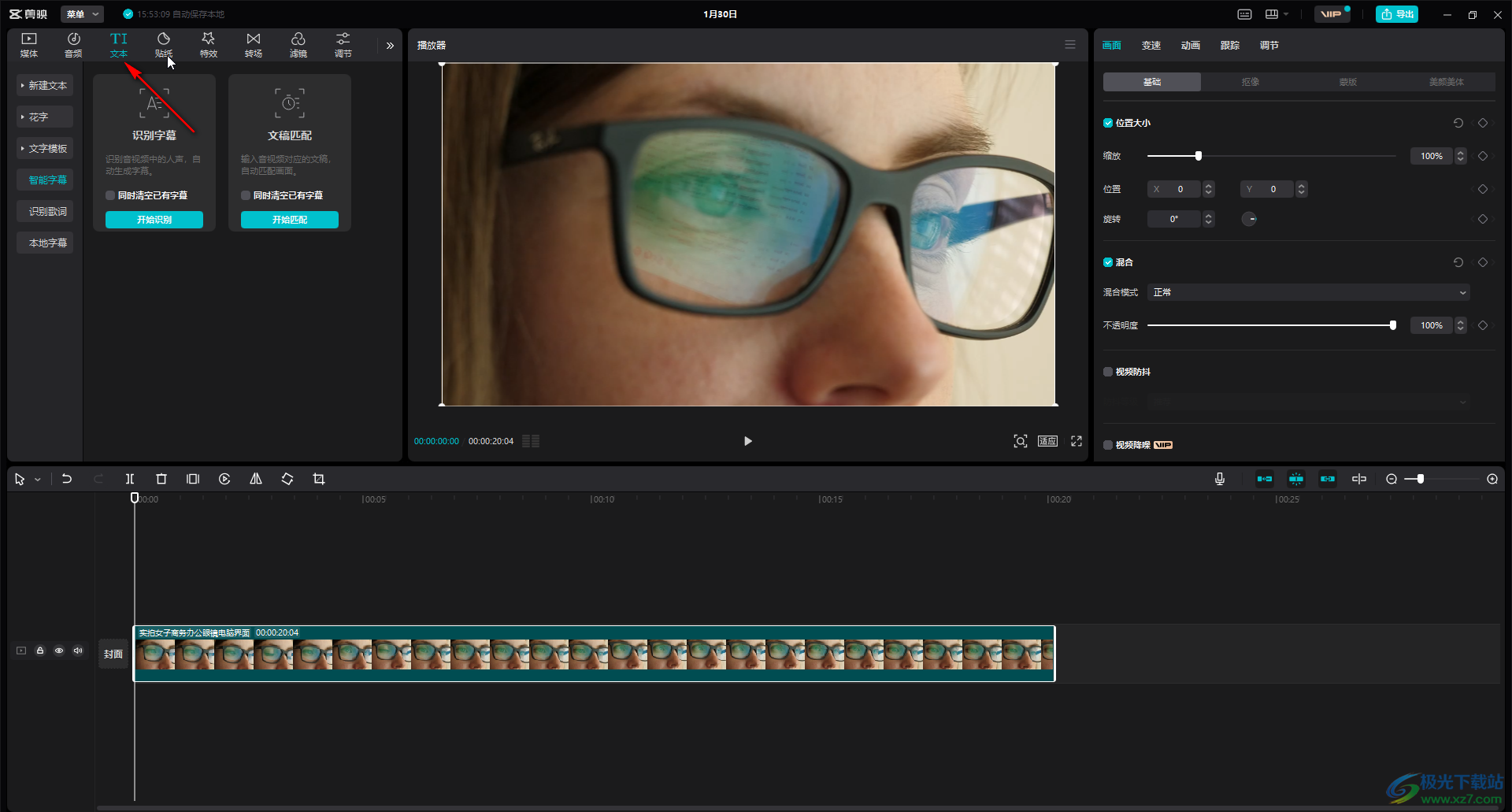This screenshot has height=812, width=1512.
Task: Select 本地字幕 in sidebar
Action: click(x=45, y=243)
